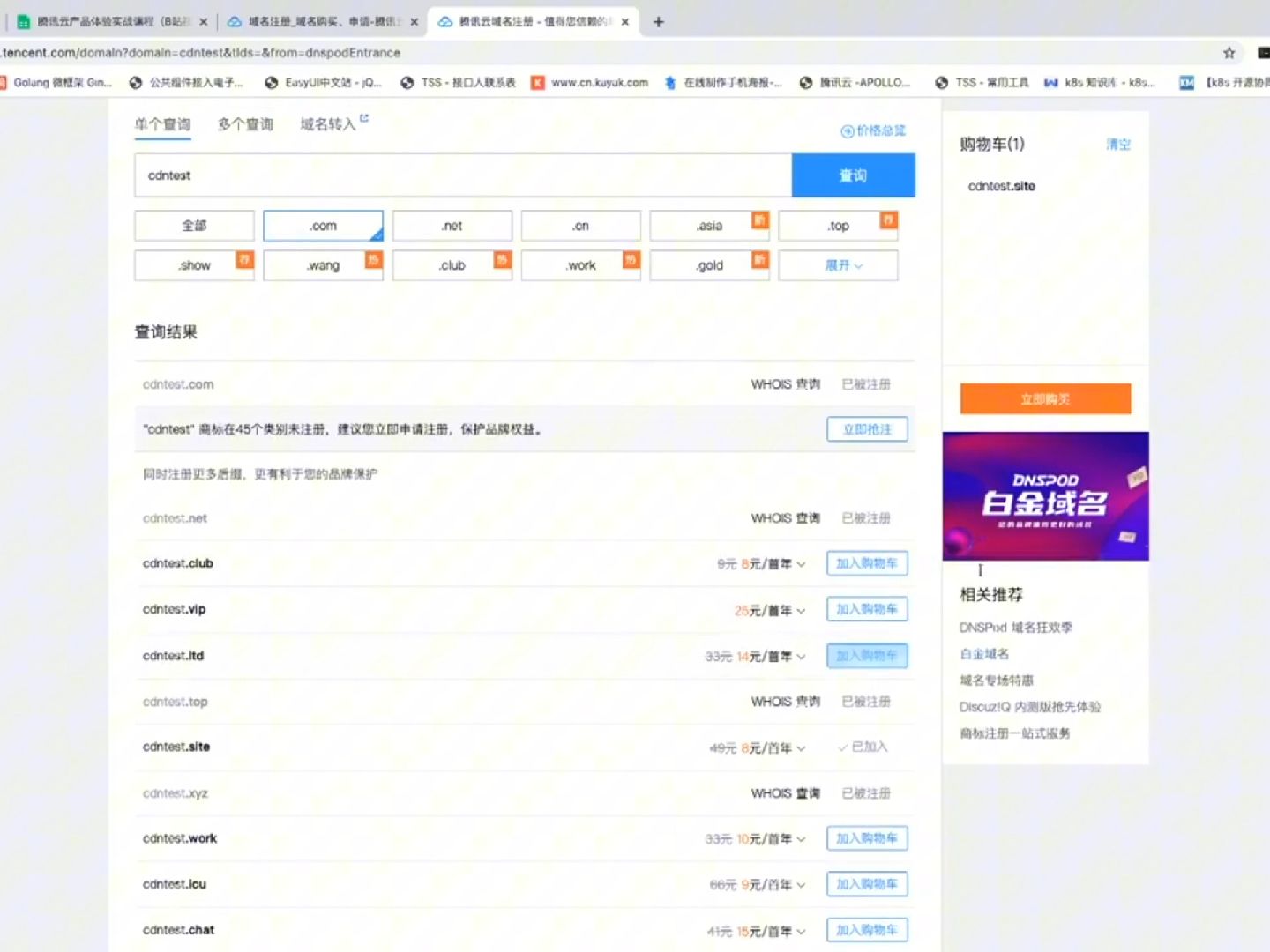Viewport: 1270px width, 952px height.
Task: Toggle the .cn suffix filter
Action: click(x=580, y=226)
